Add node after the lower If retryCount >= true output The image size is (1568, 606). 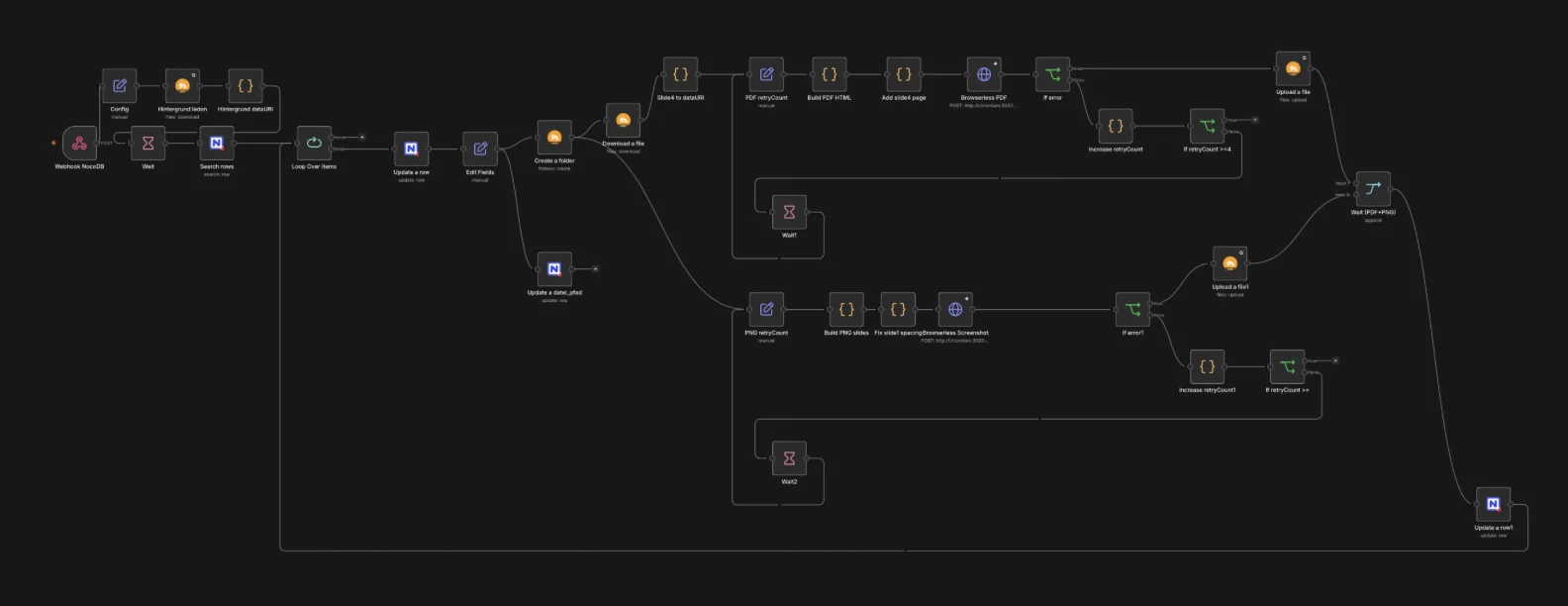[1335, 360]
